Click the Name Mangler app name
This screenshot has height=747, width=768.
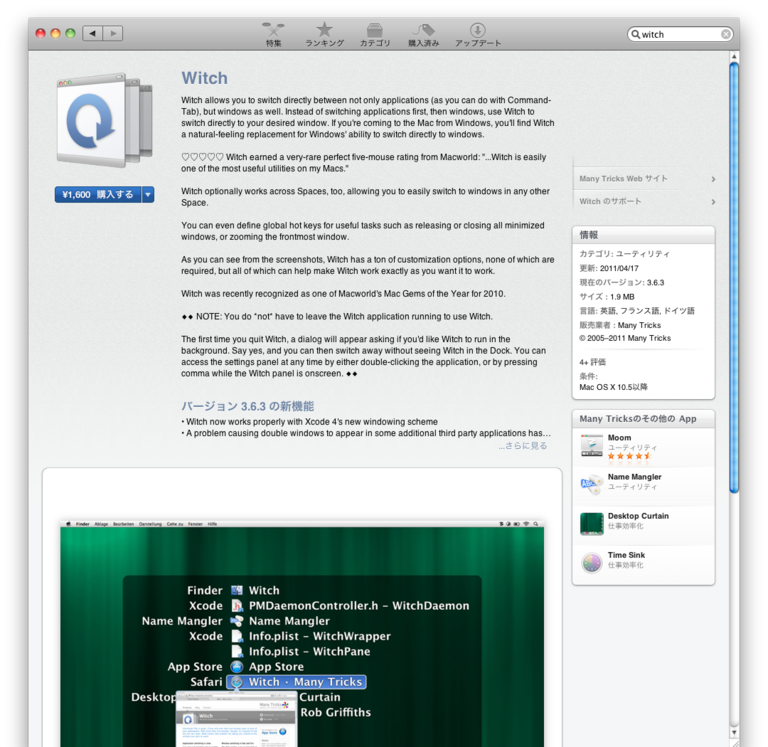coord(634,477)
